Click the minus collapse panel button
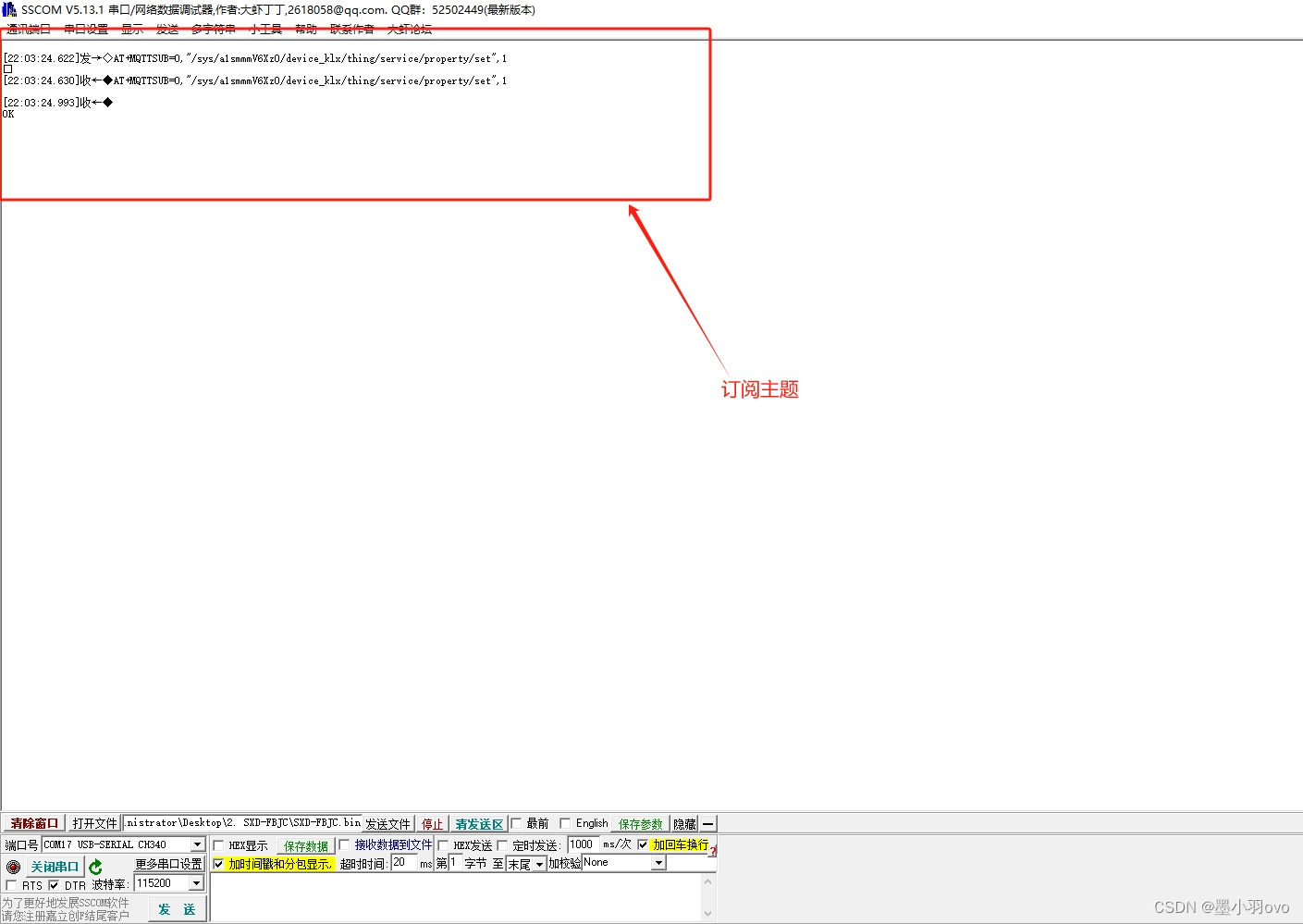Screen dimensions: 1303x924 pyautogui.click(x=707, y=824)
